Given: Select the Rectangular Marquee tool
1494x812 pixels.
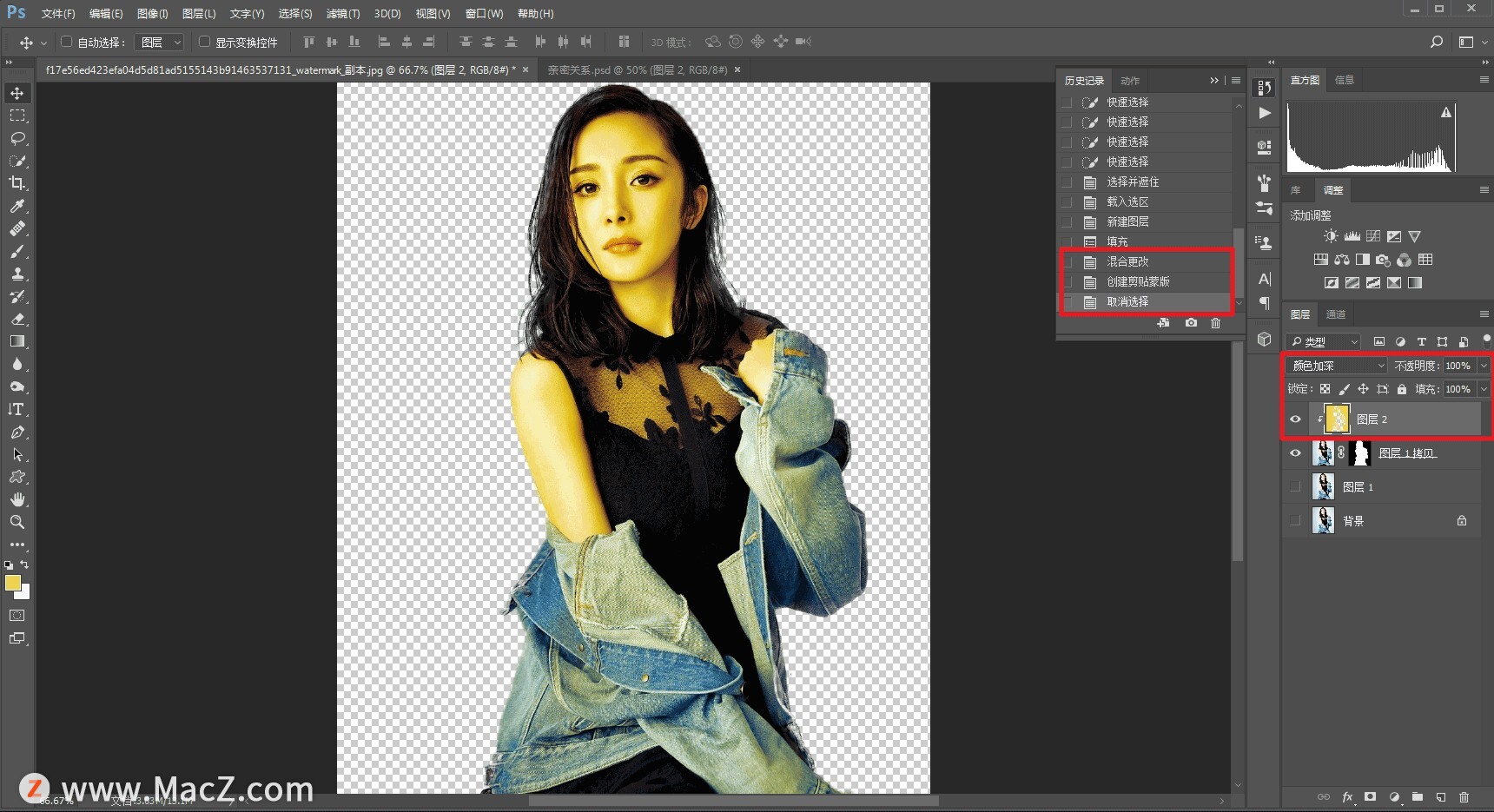Looking at the screenshot, I should [17, 116].
